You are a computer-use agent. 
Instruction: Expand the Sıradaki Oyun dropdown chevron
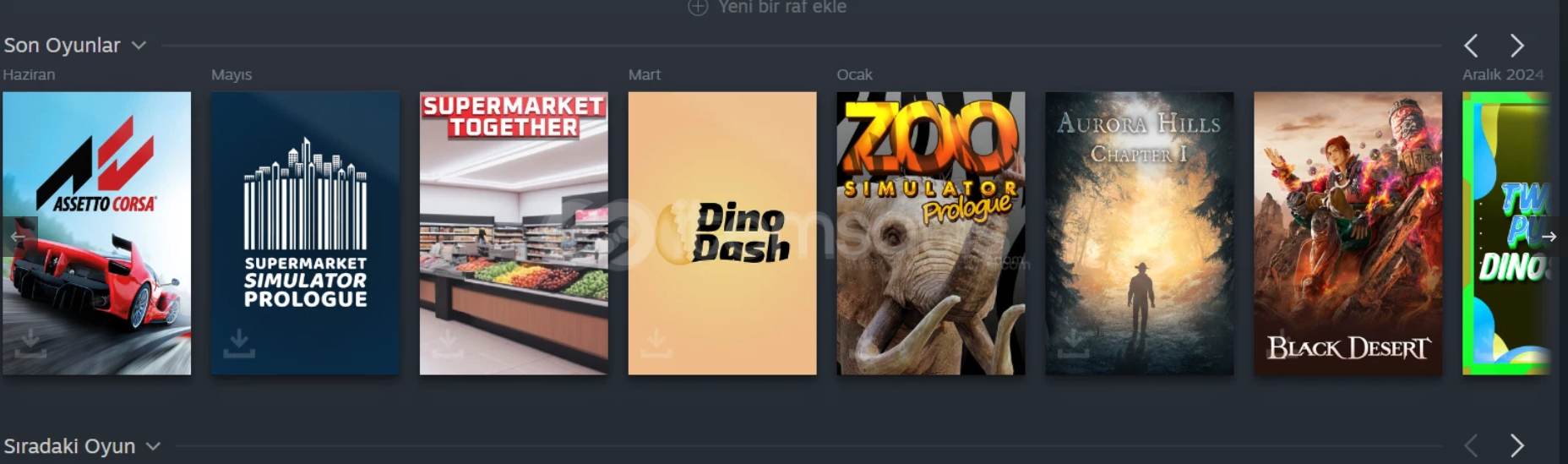pyautogui.click(x=153, y=446)
